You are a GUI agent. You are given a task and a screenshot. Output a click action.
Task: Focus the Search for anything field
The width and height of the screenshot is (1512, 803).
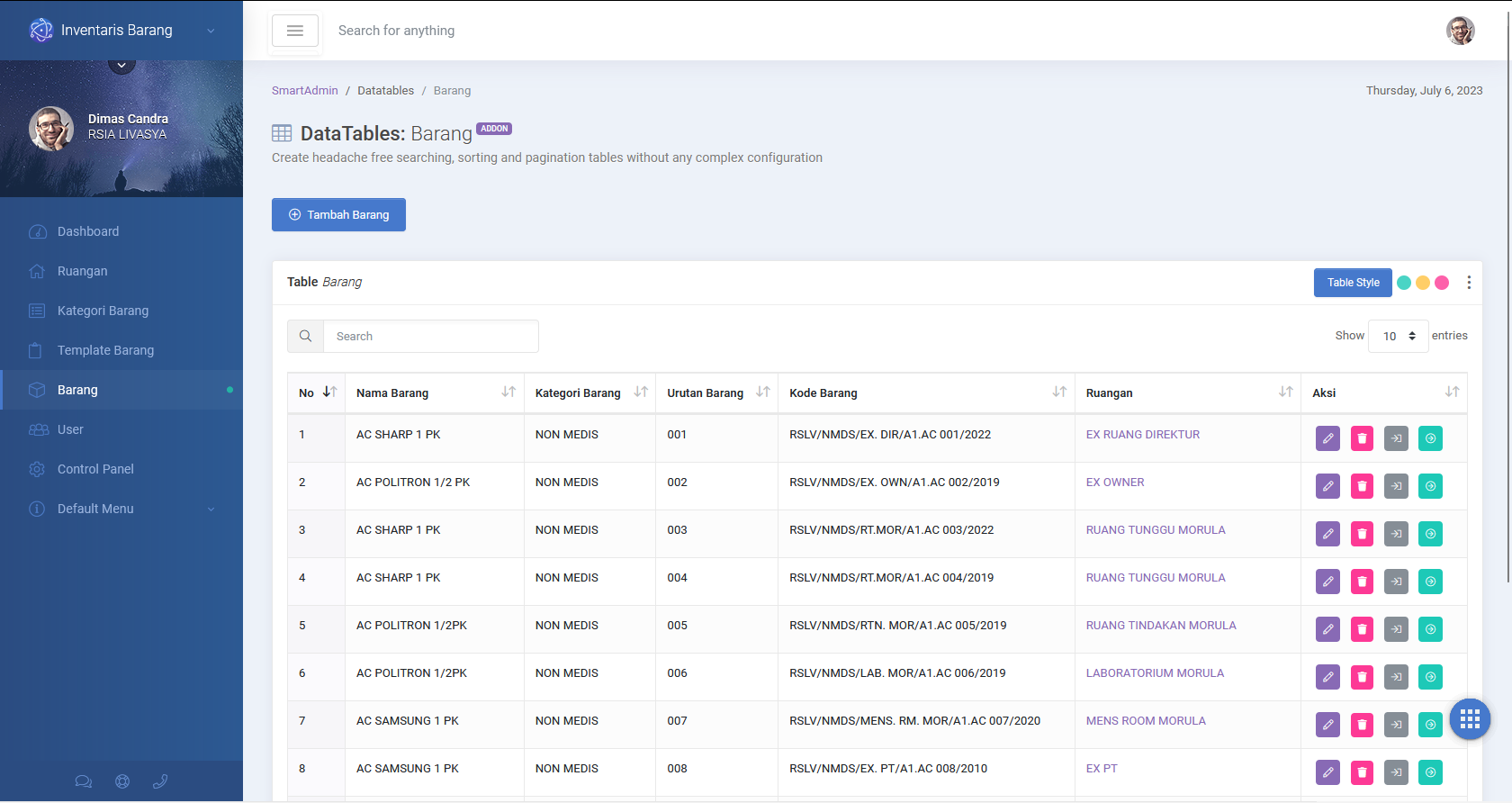[397, 31]
